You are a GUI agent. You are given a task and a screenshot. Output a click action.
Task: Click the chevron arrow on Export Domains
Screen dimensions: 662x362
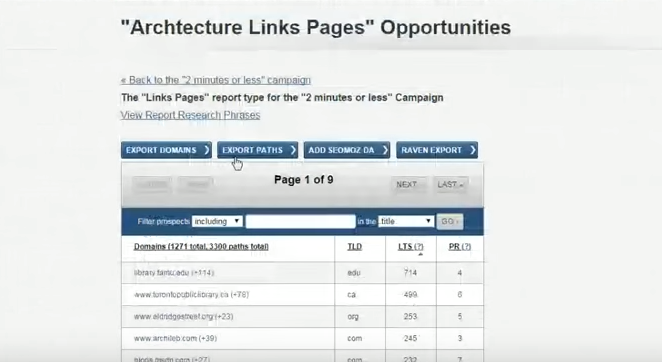[206, 150]
